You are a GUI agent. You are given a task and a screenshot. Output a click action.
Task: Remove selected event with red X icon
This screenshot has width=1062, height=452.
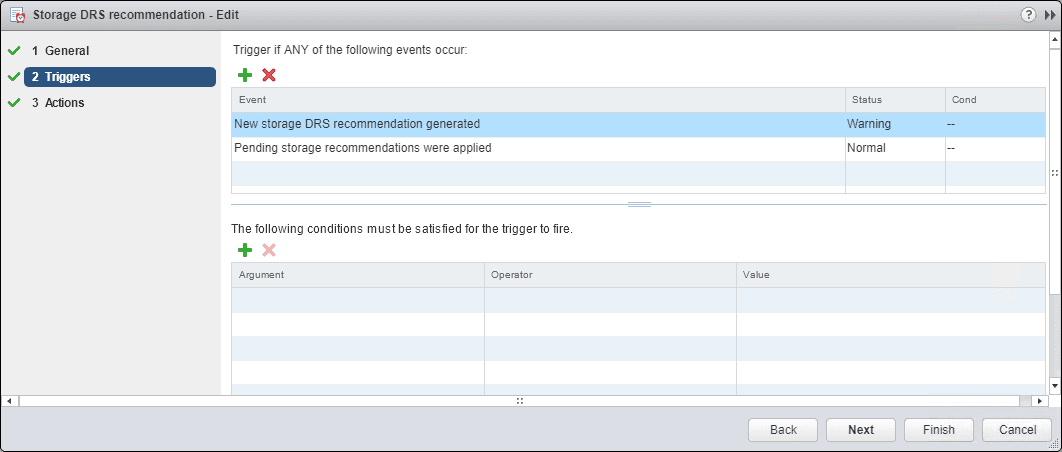268,75
